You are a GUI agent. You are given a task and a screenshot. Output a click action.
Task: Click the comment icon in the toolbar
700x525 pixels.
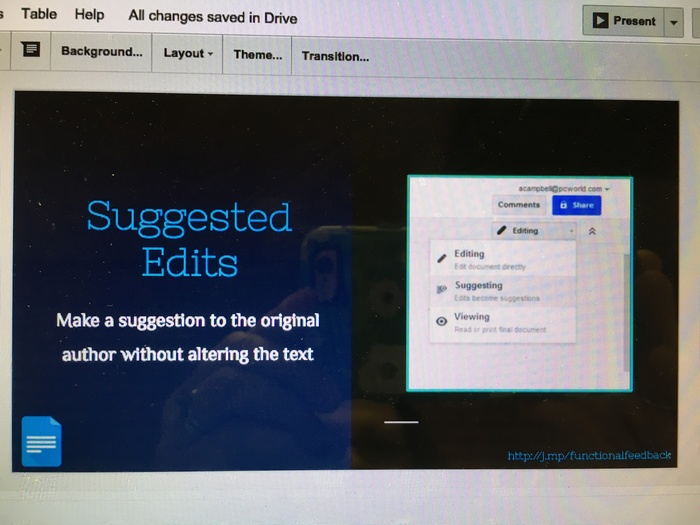[x=30, y=51]
